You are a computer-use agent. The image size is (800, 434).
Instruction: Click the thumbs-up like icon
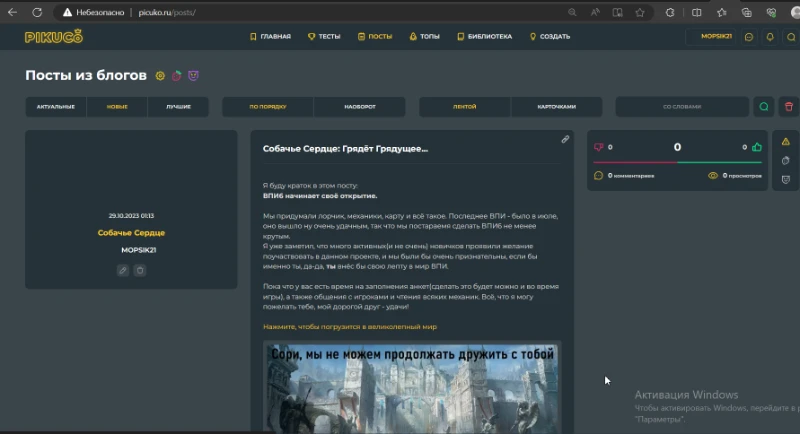(x=757, y=147)
